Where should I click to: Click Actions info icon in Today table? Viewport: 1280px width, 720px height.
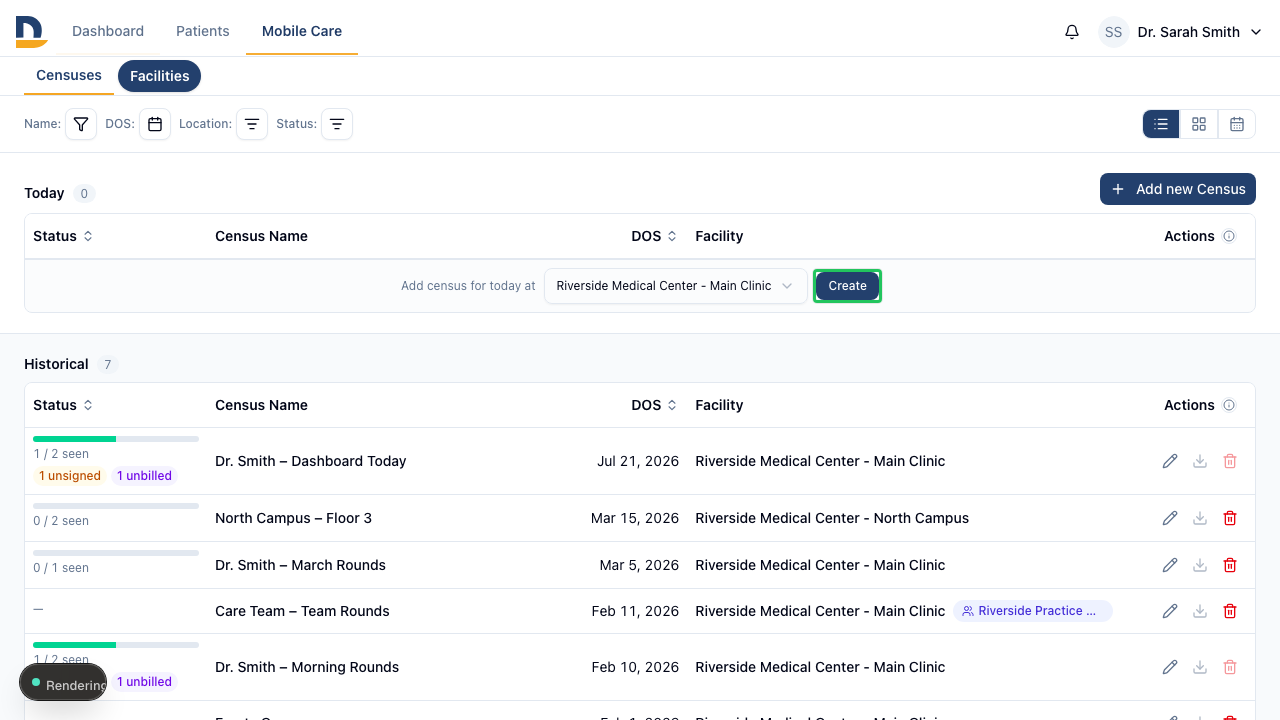coord(1229,236)
